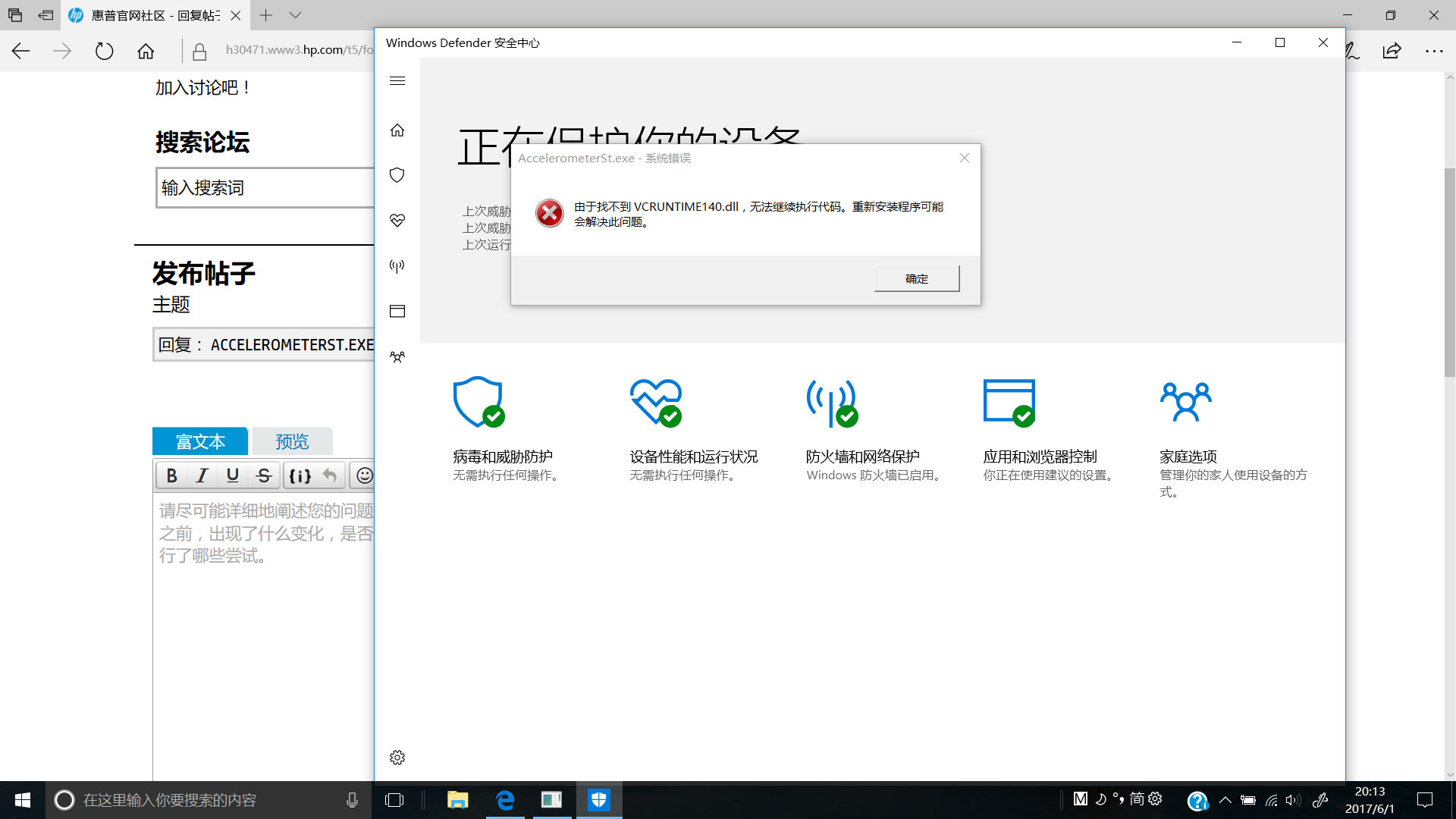1456x819 pixels.
Task: Close the AccelerometerSt.exe error dialog
Action: point(964,158)
